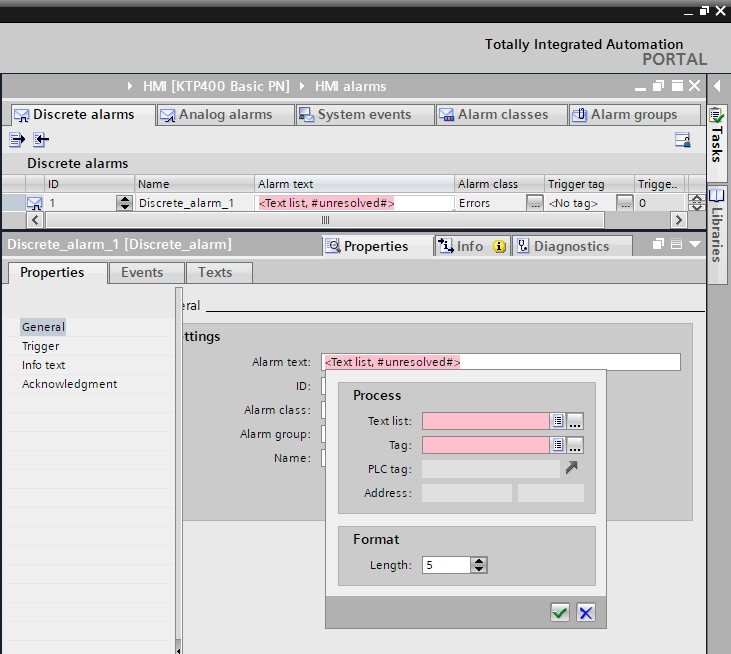Open the Tag selection list icon
Viewport: 731px width, 654px height.
(x=559, y=445)
